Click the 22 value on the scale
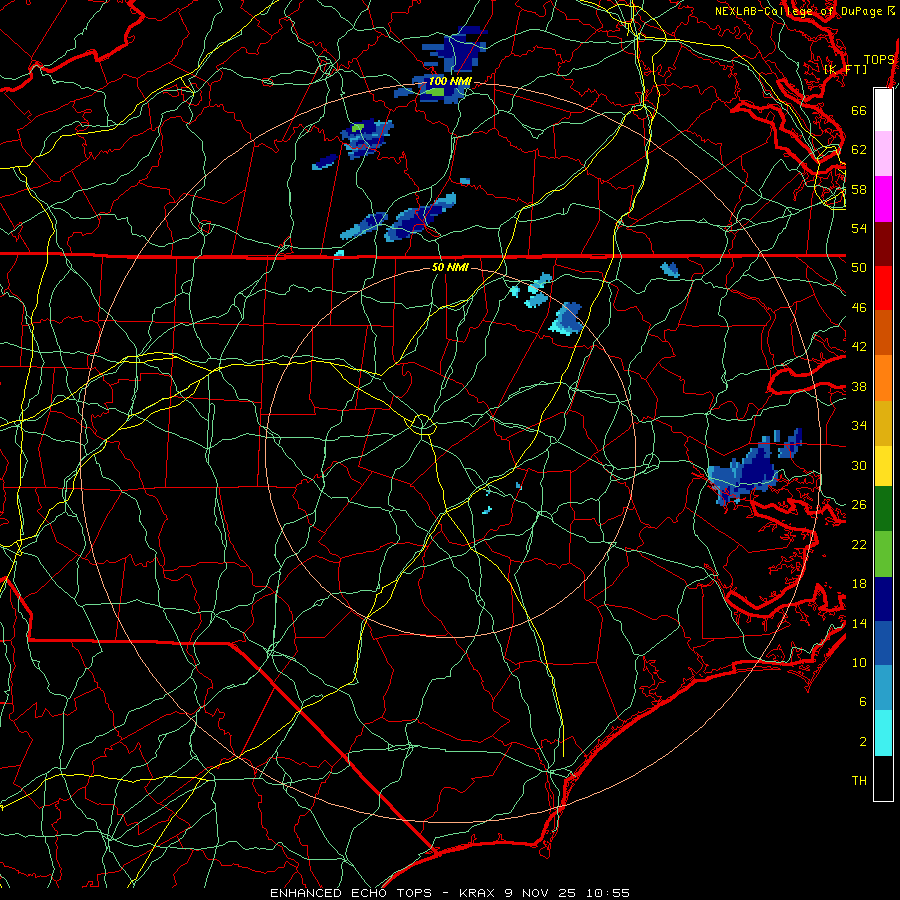900x900 pixels. pyautogui.click(x=859, y=544)
